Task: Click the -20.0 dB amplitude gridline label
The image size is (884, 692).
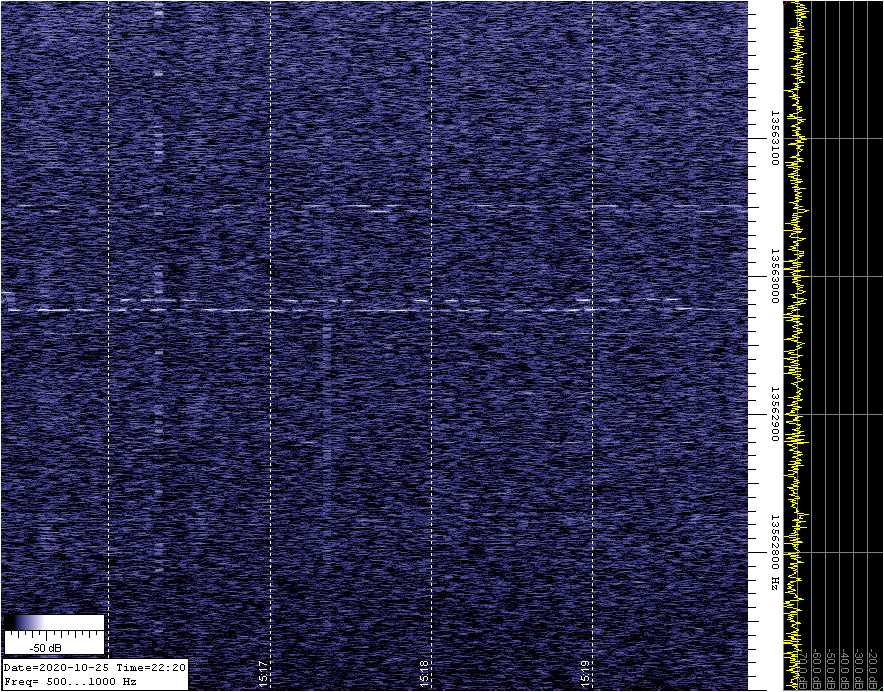Action: [874, 668]
